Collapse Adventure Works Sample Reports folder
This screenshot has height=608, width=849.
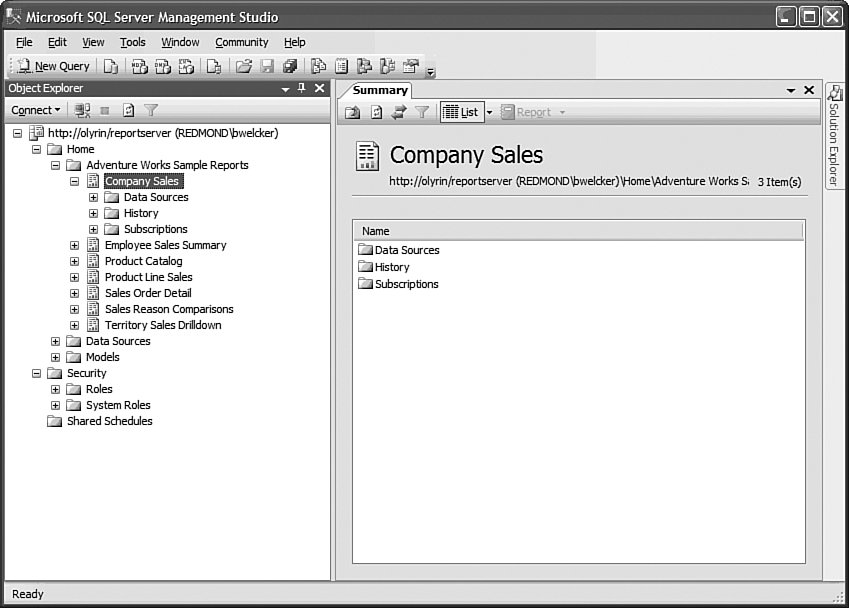tap(55, 165)
